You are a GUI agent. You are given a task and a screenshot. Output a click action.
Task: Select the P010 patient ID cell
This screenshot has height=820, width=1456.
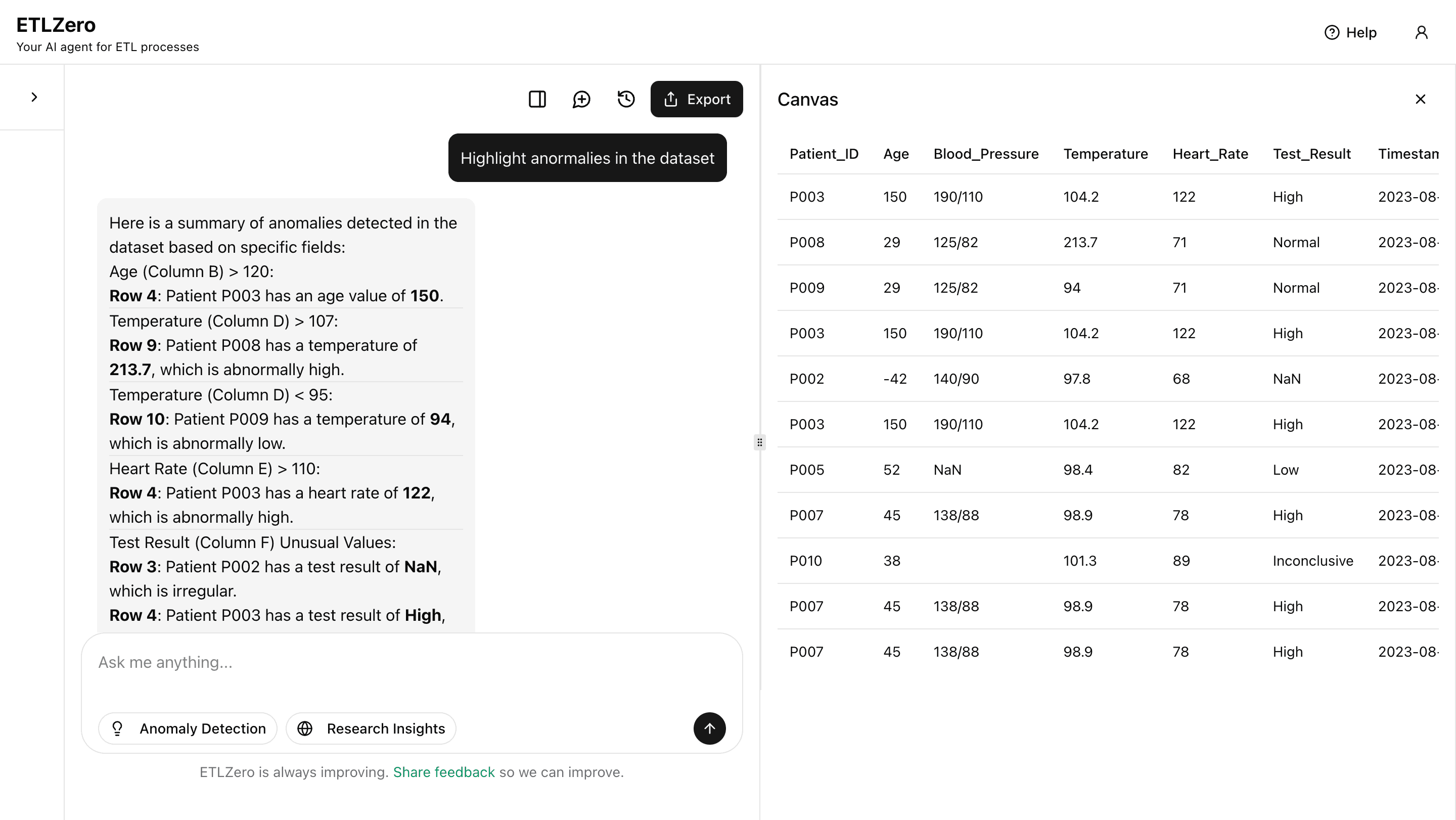[805, 561]
